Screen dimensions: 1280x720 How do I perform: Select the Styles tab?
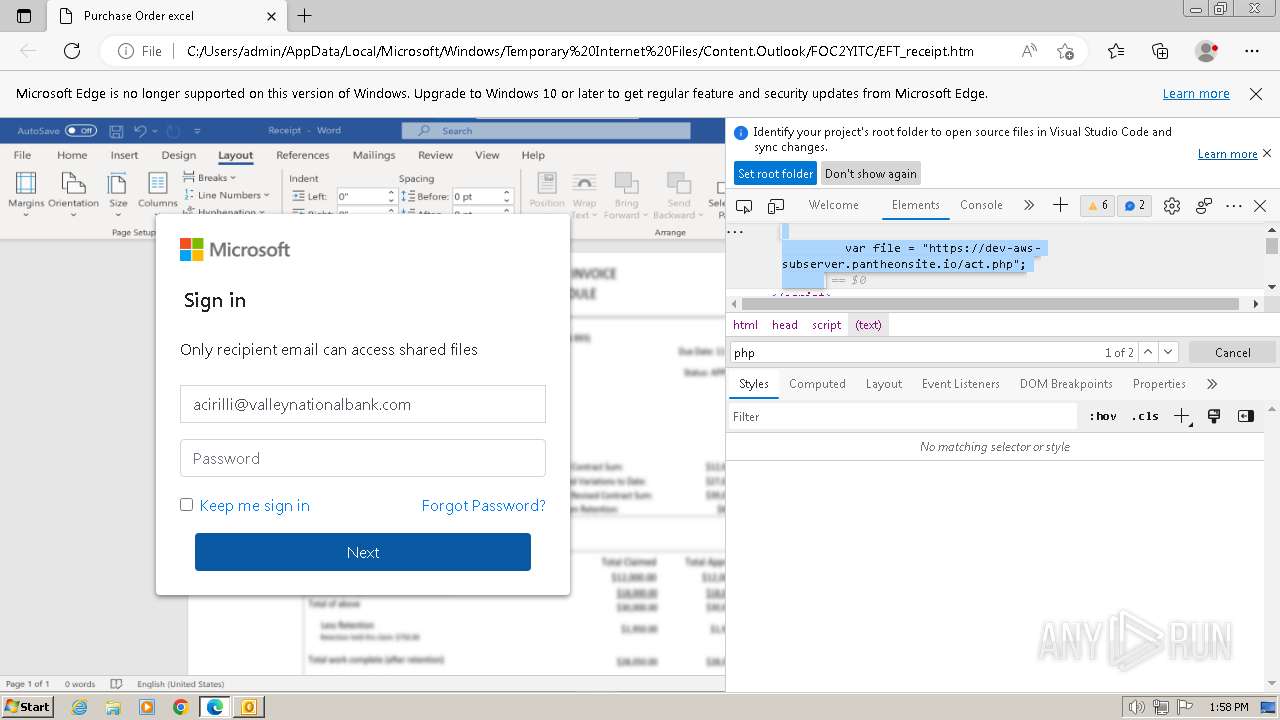pos(754,384)
